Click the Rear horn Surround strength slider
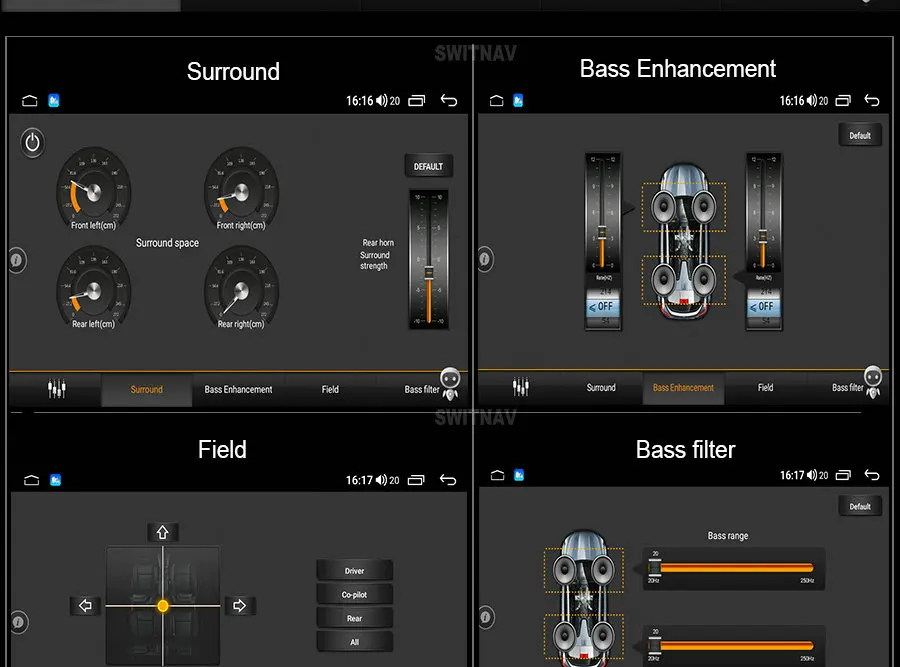The image size is (900, 667). (x=429, y=259)
